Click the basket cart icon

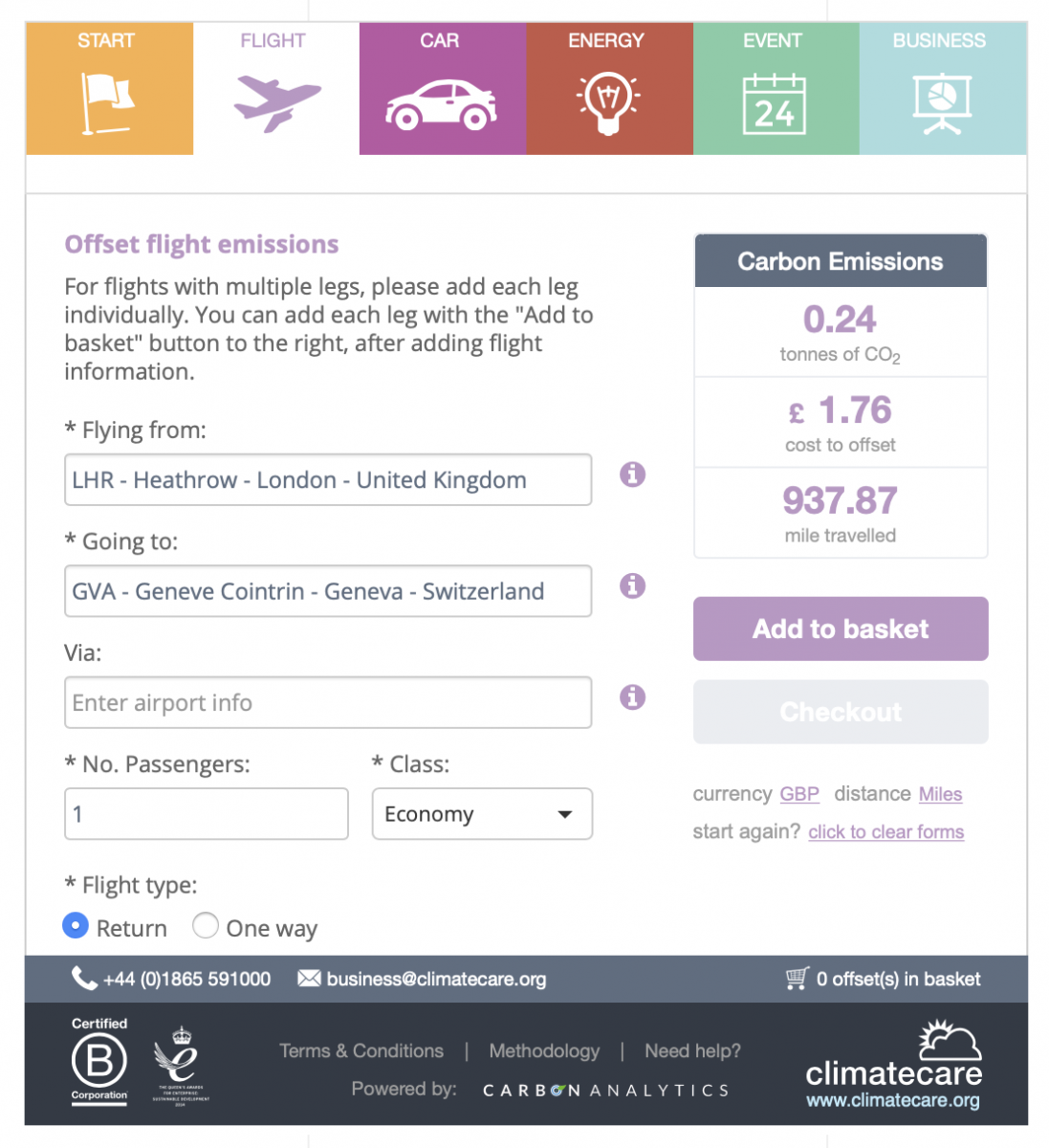(x=798, y=978)
